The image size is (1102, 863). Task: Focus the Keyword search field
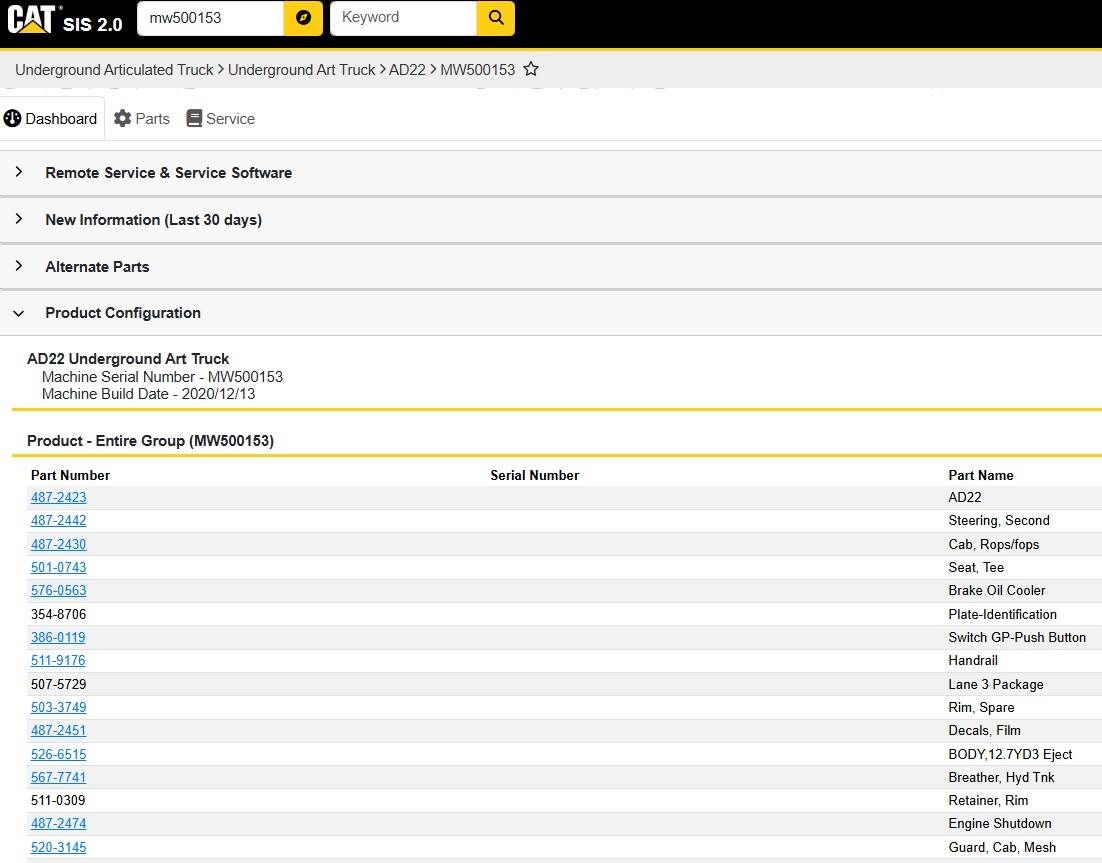(403, 18)
